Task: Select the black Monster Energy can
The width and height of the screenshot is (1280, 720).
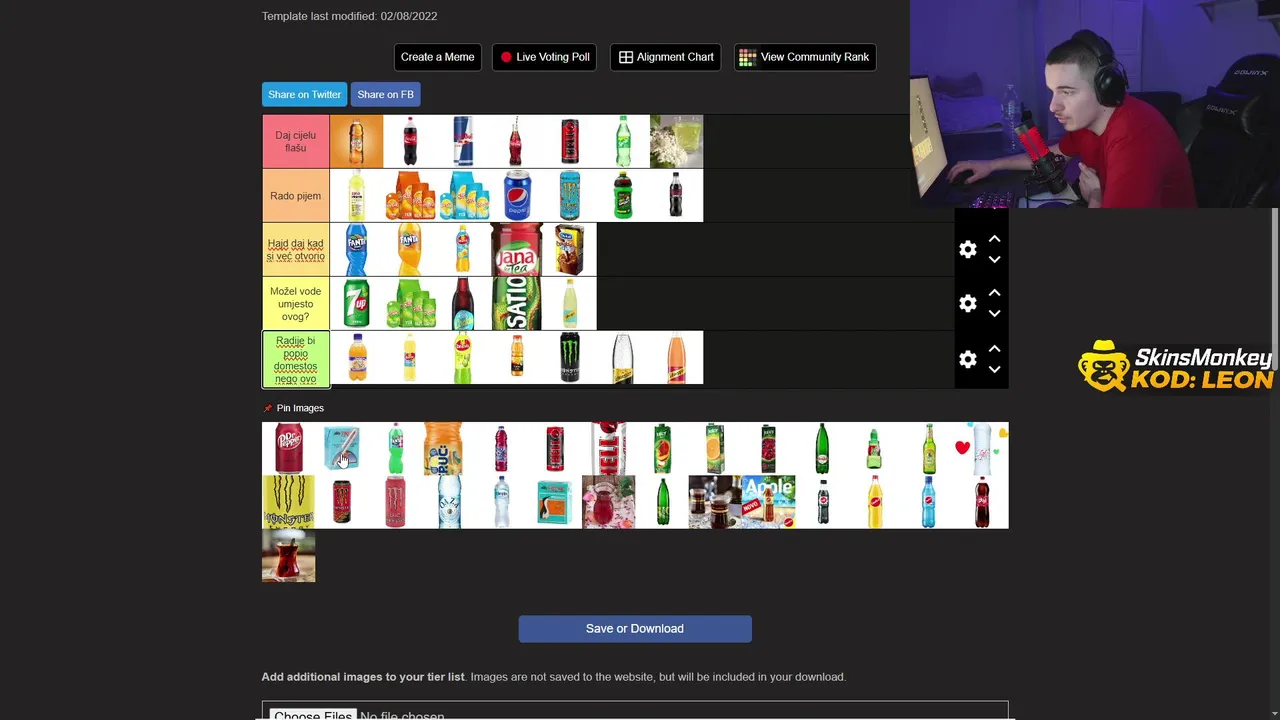Action: (x=570, y=358)
